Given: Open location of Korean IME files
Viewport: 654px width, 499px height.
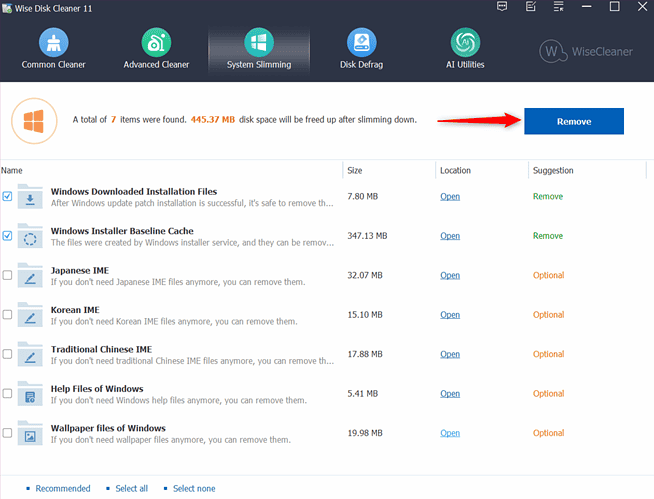Looking at the screenshot, I should coord(450,315).
